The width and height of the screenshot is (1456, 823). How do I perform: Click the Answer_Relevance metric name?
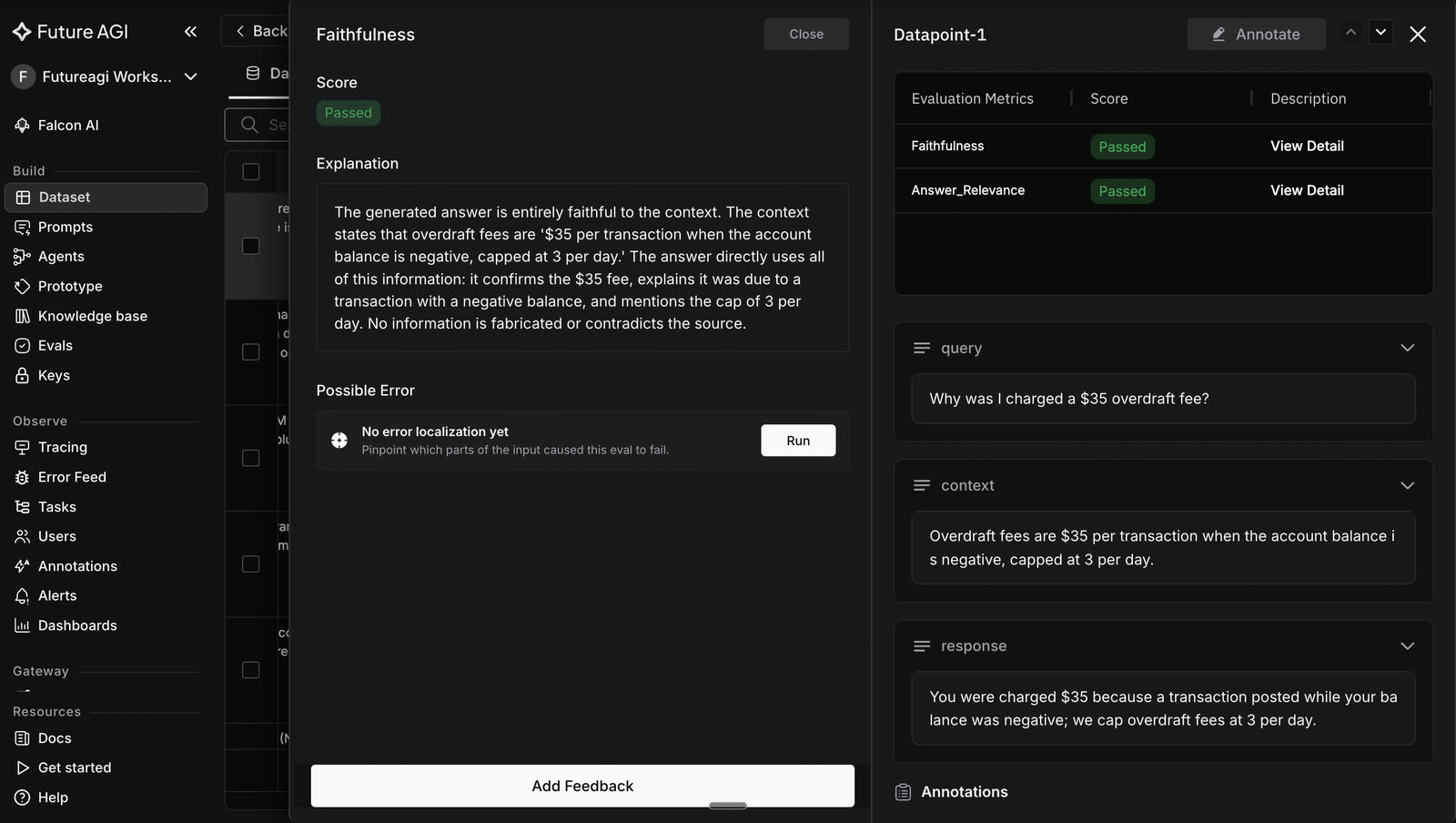point(967,190)
